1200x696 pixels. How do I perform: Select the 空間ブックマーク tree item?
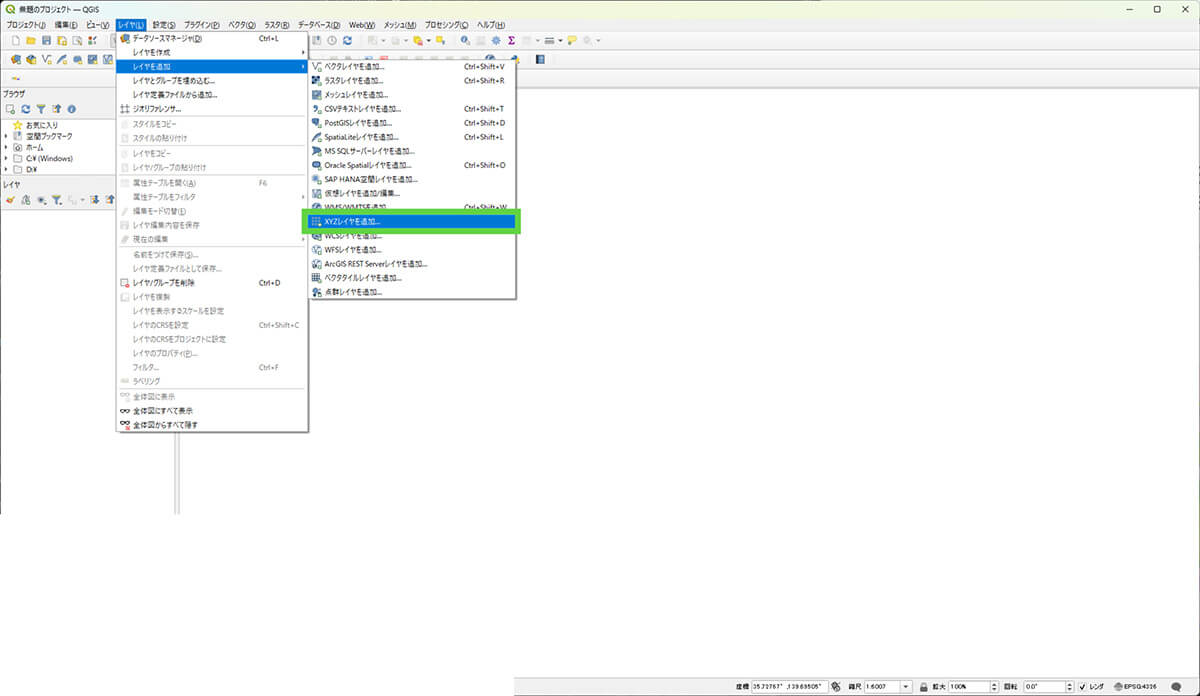tap(43, 135)
